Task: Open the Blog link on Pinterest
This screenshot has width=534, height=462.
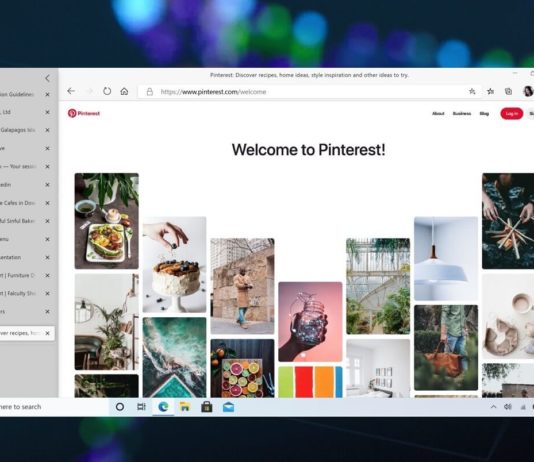Action: coord(484,113)
